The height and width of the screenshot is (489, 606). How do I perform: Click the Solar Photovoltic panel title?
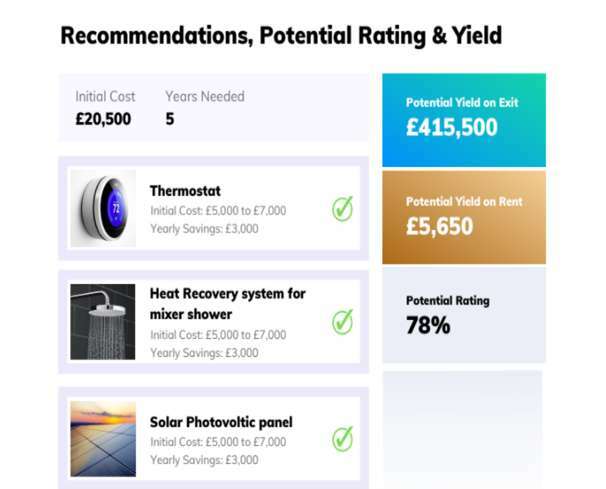[220, 422]
